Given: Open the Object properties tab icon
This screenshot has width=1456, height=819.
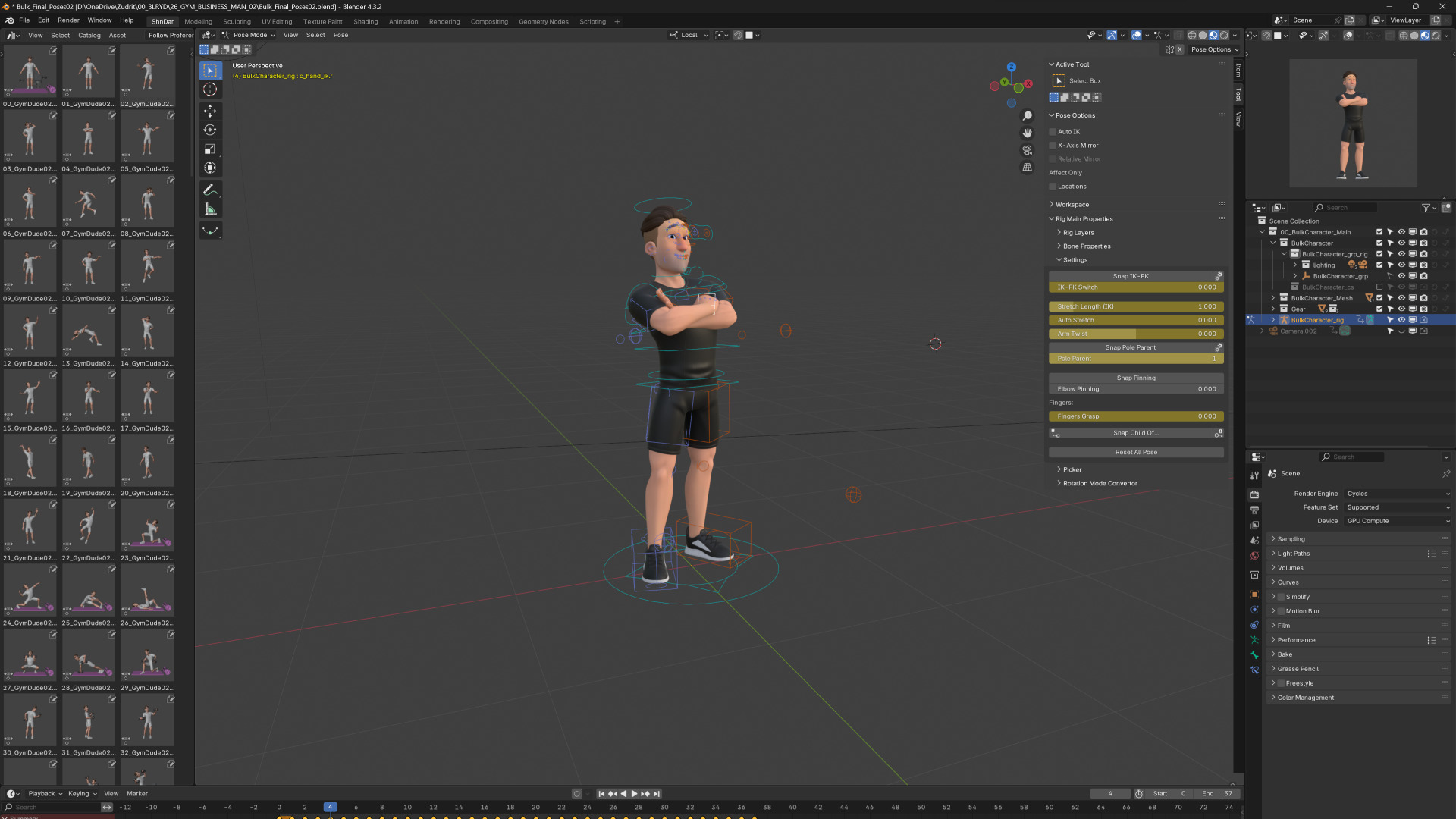Looking at the screenshot, I should click(x=1254, y=595).
